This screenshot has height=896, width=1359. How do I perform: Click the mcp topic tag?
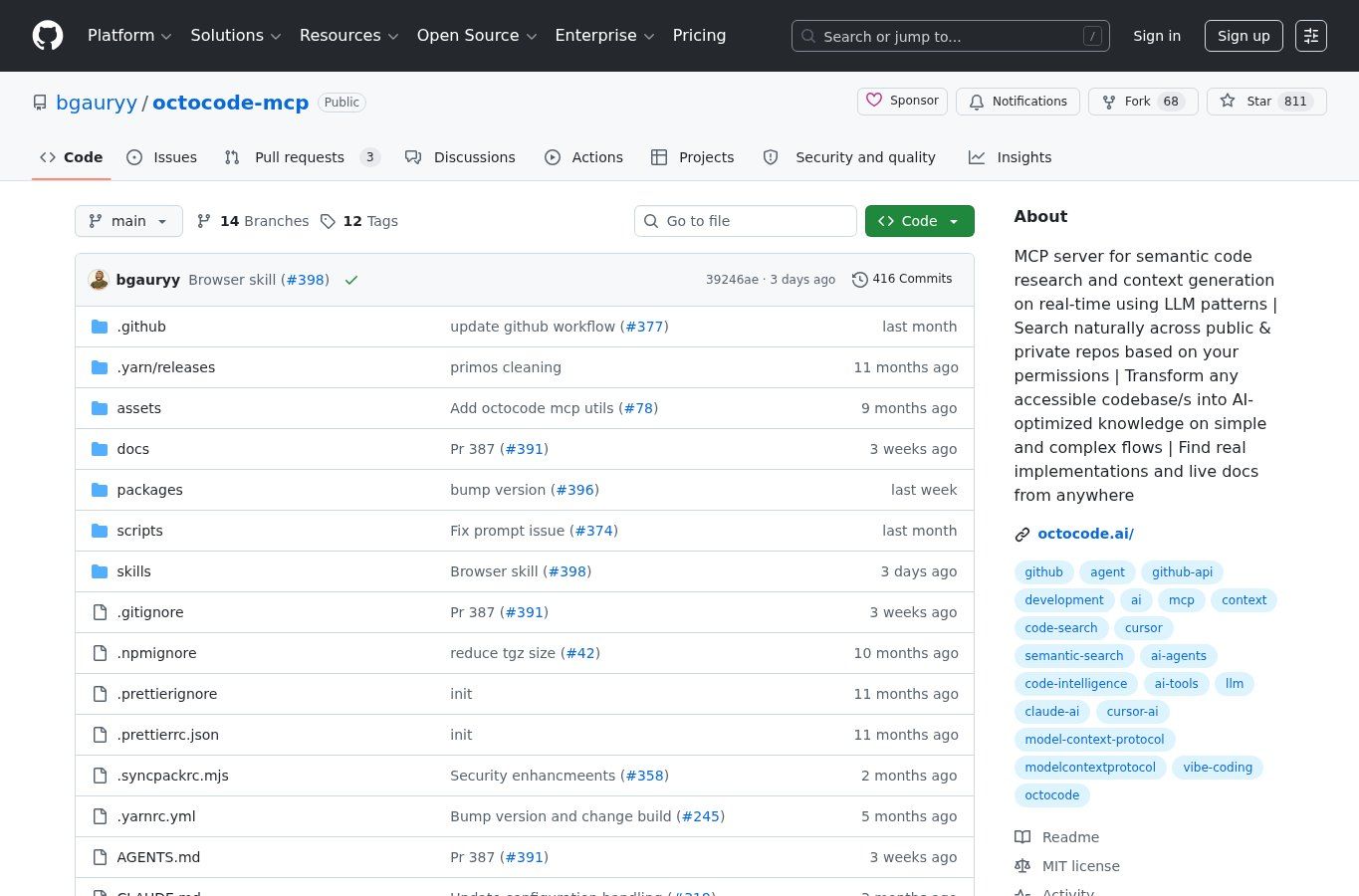click(x=1182, y=600)
